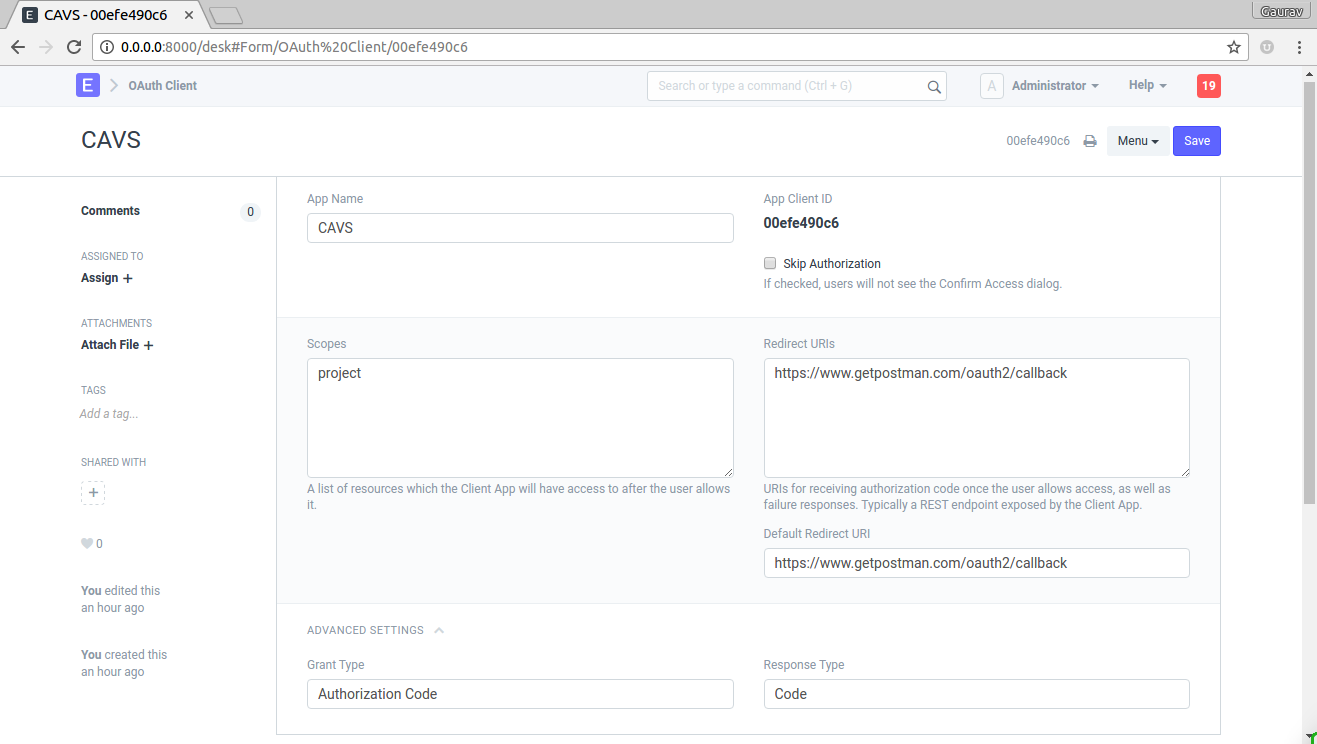Viewport: 1317px width, 744px height.
Task: Open the Help dropdown menu
Action: tap(1147, 86)
